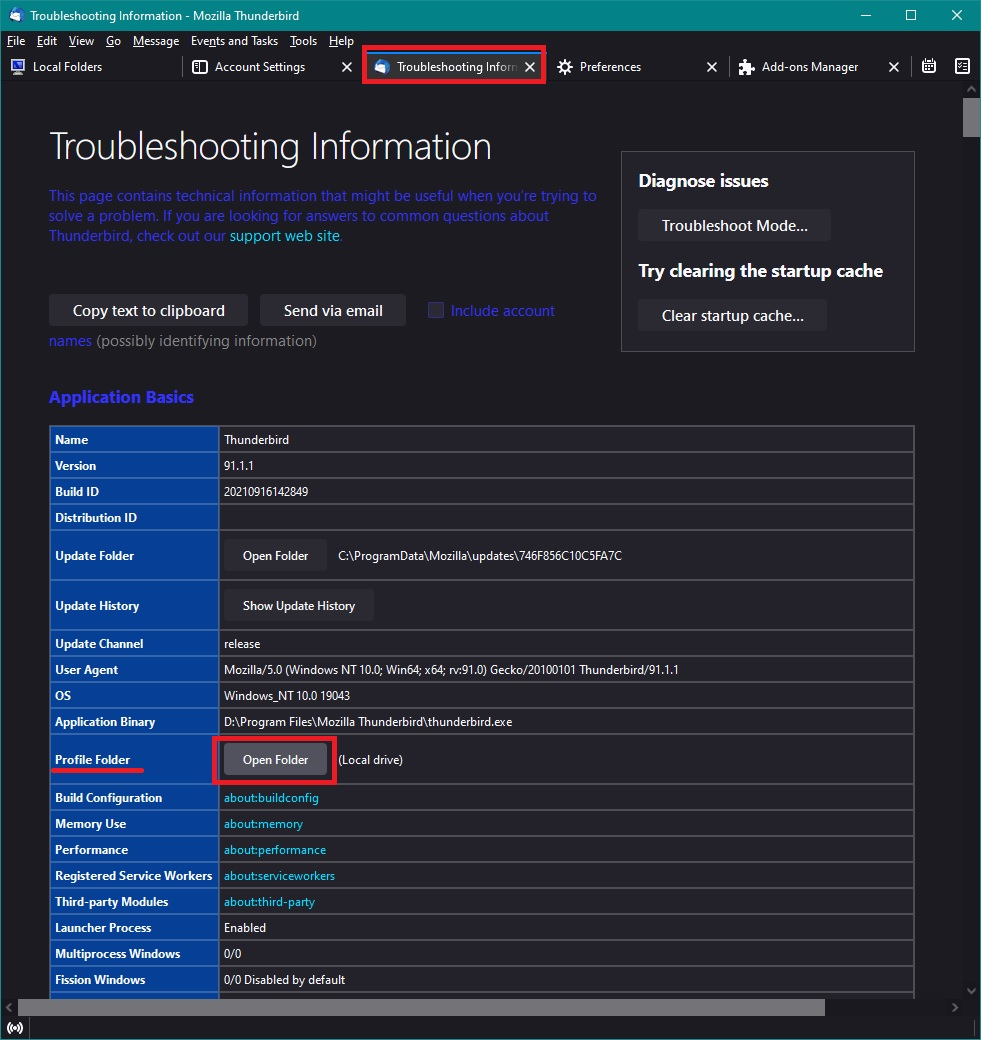Close the Account Settings tab
The image size is (981, 1040).
tap(347, 67)
